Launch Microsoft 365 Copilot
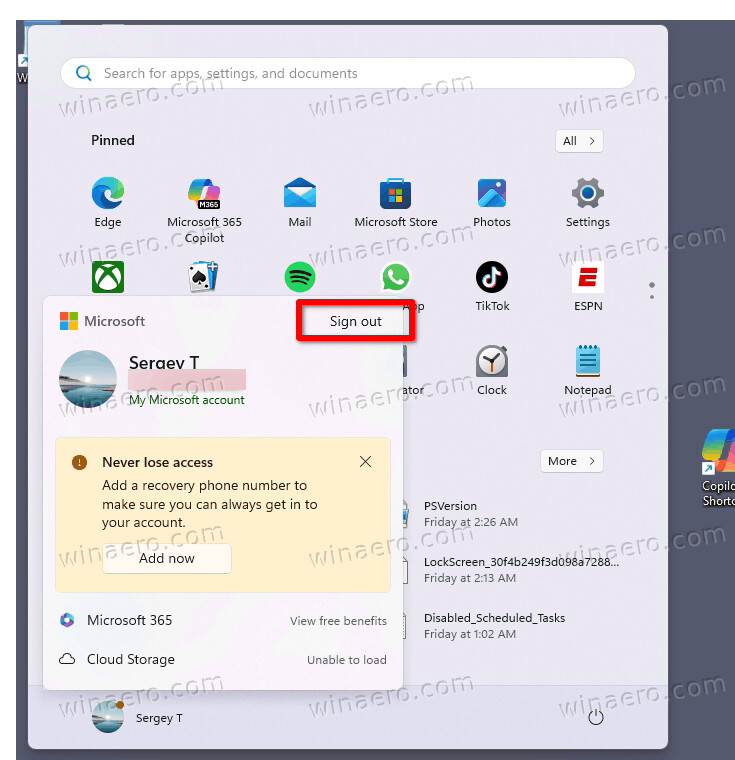 (x=204, y=210)
